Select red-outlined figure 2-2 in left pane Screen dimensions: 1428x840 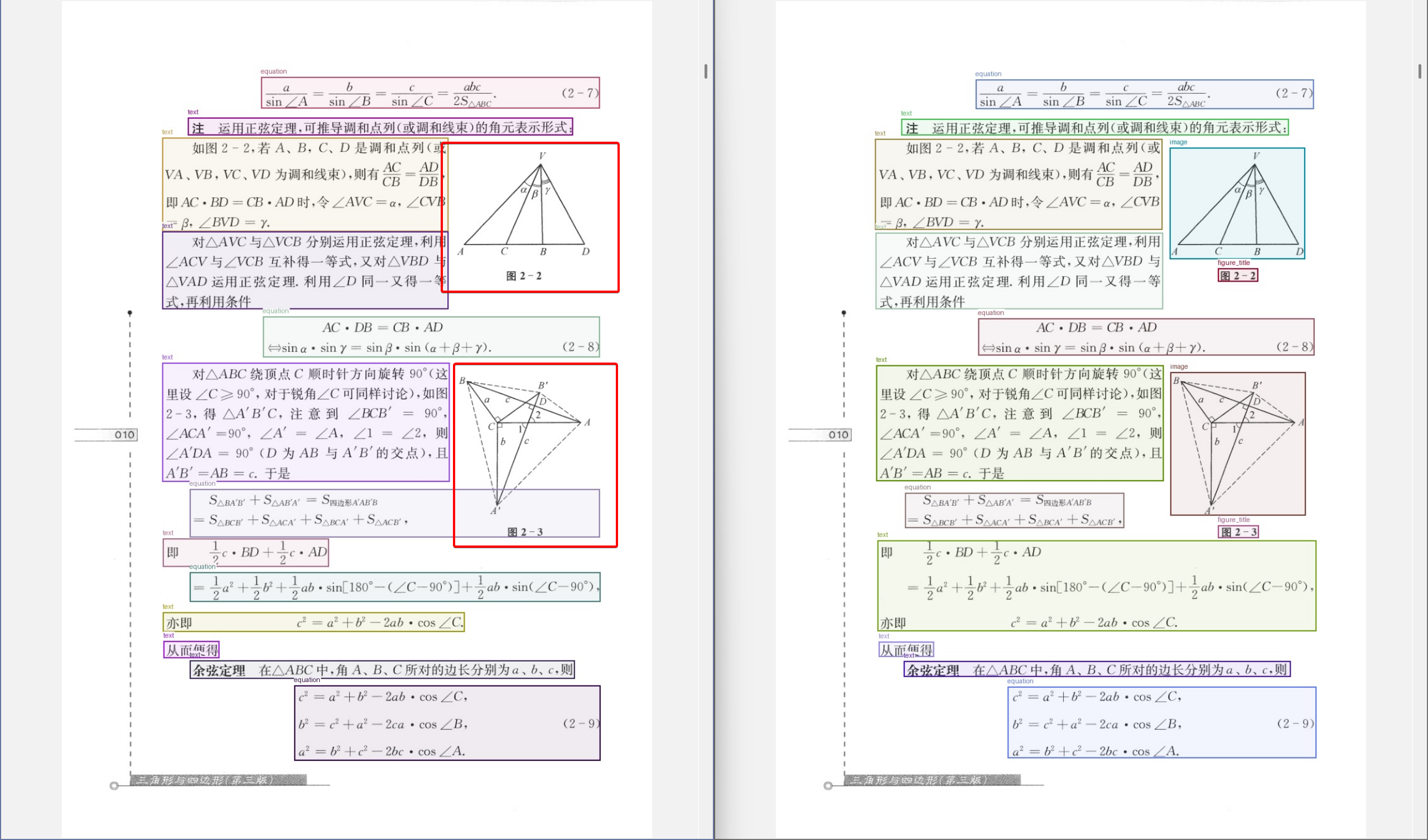pyautogui.click(x=530, y=217)
